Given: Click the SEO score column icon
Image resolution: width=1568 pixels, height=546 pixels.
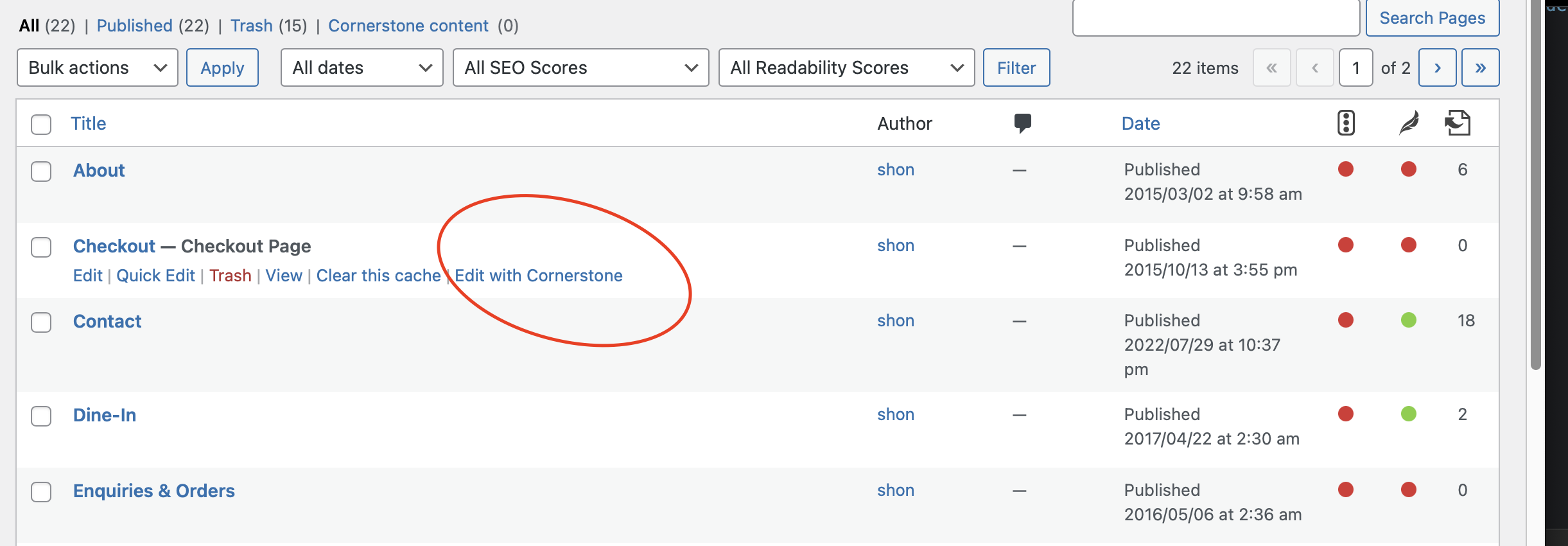Looking at the screenshot, I should coord(1346,123).
